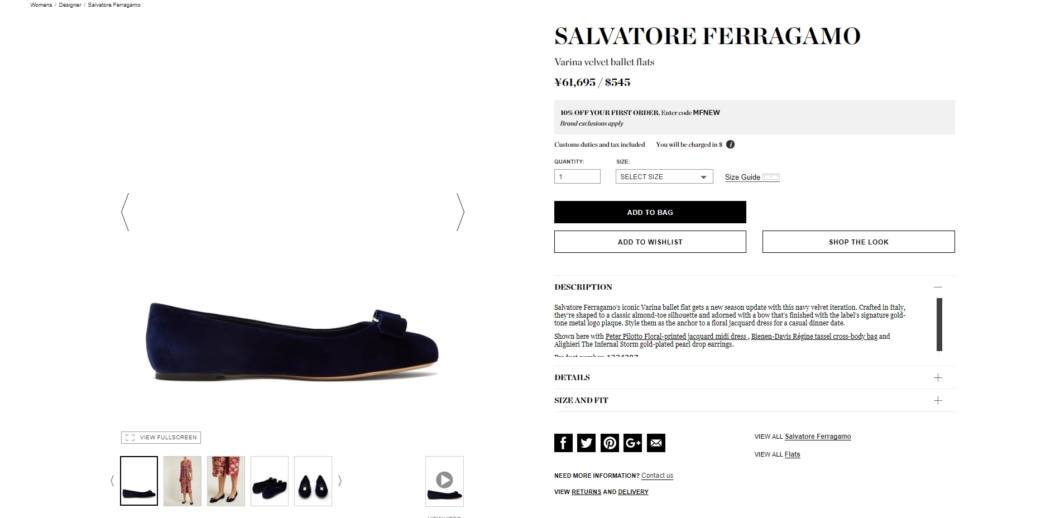Viewport: 1060px width, 518px height.
Task: Share via Google Plus icon
Action: click(x=633, y=443)
